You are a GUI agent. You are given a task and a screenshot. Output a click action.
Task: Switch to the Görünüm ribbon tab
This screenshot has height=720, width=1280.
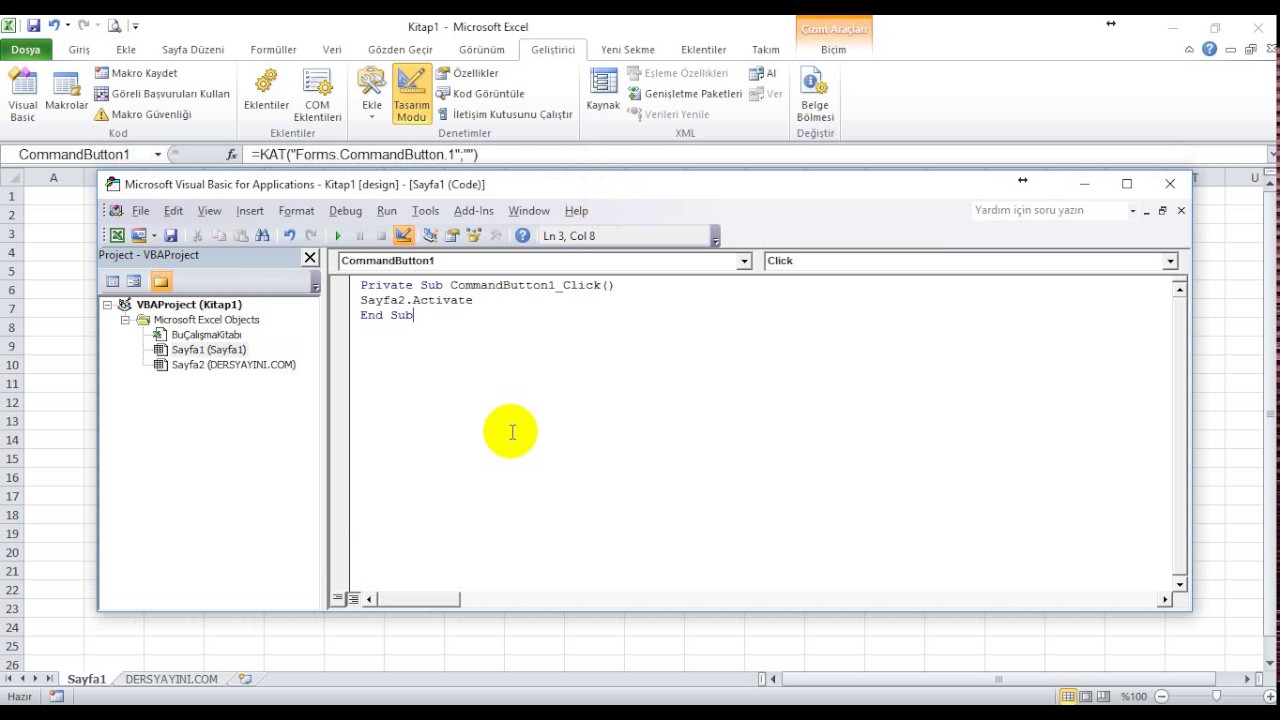click(x=481, y=50)
